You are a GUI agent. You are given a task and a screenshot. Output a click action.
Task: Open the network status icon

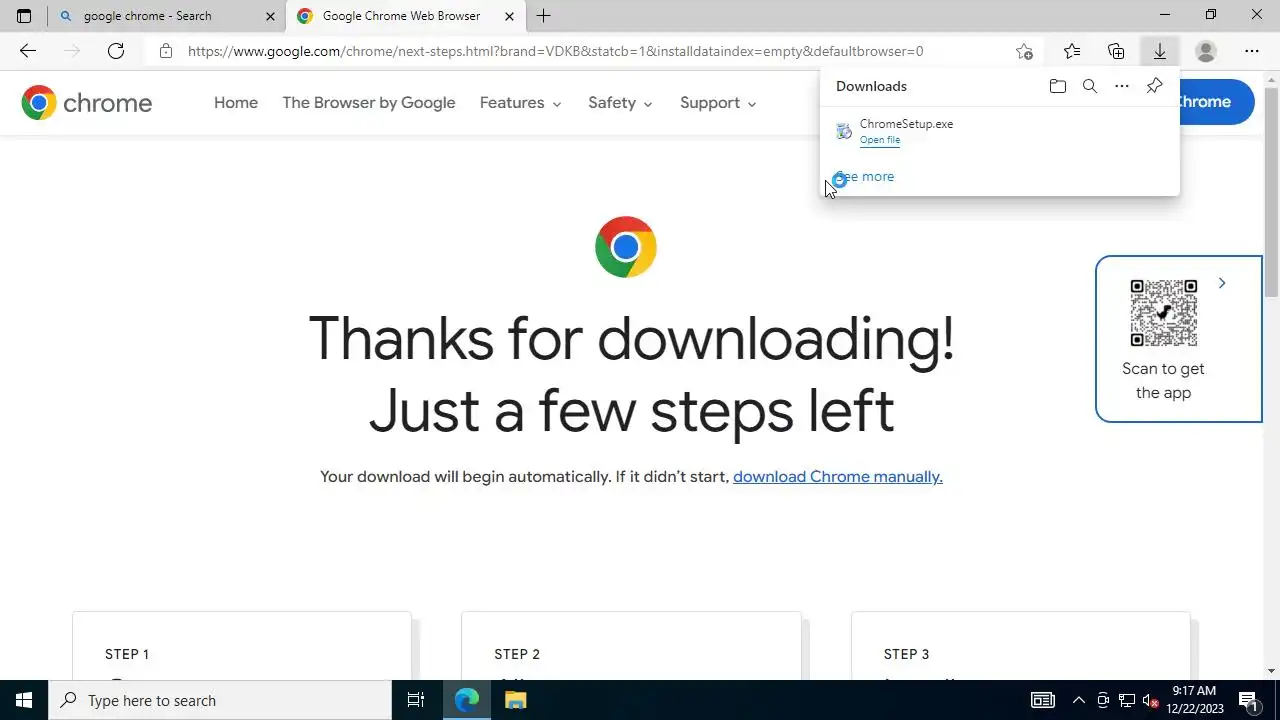pos(1127,700)
